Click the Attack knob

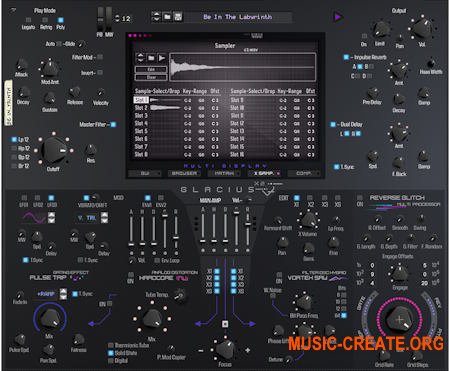point(22,64)
